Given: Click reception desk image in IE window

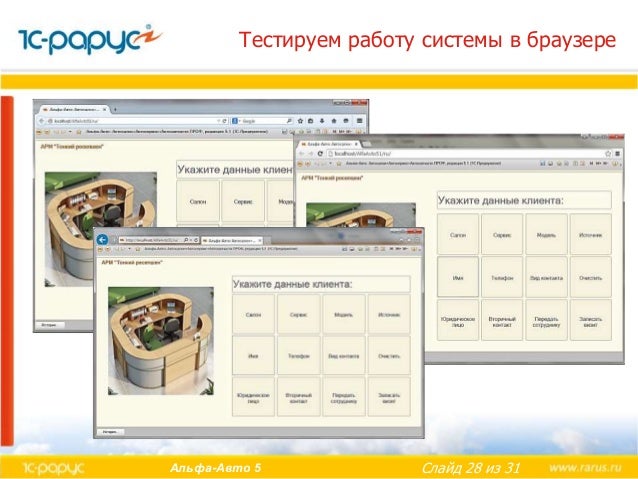Looking at the screenshot, I should 161,341.
